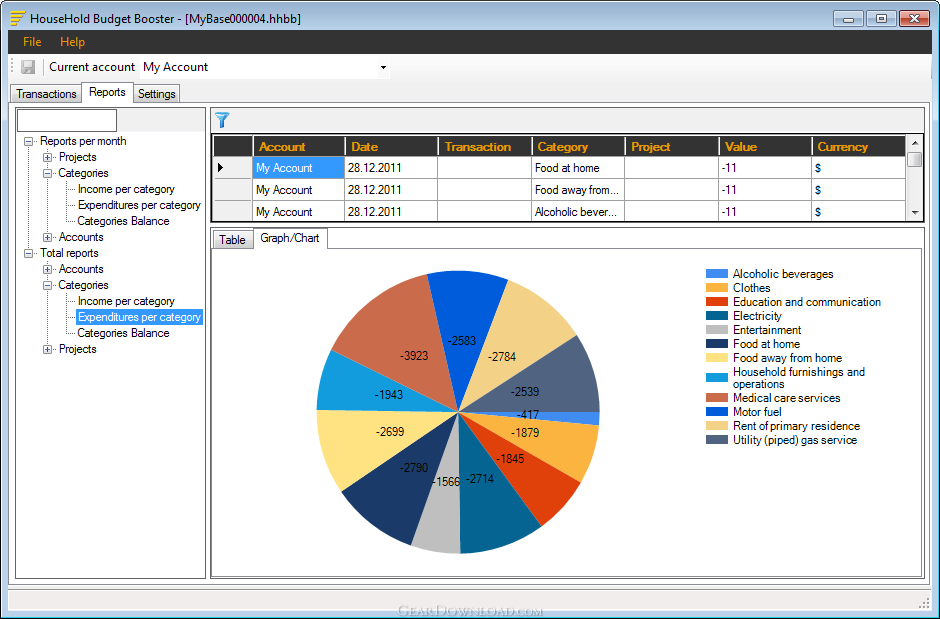940x619 pixels.
Task: Collapse Categories under Total reports
Action: coord(47,286)
